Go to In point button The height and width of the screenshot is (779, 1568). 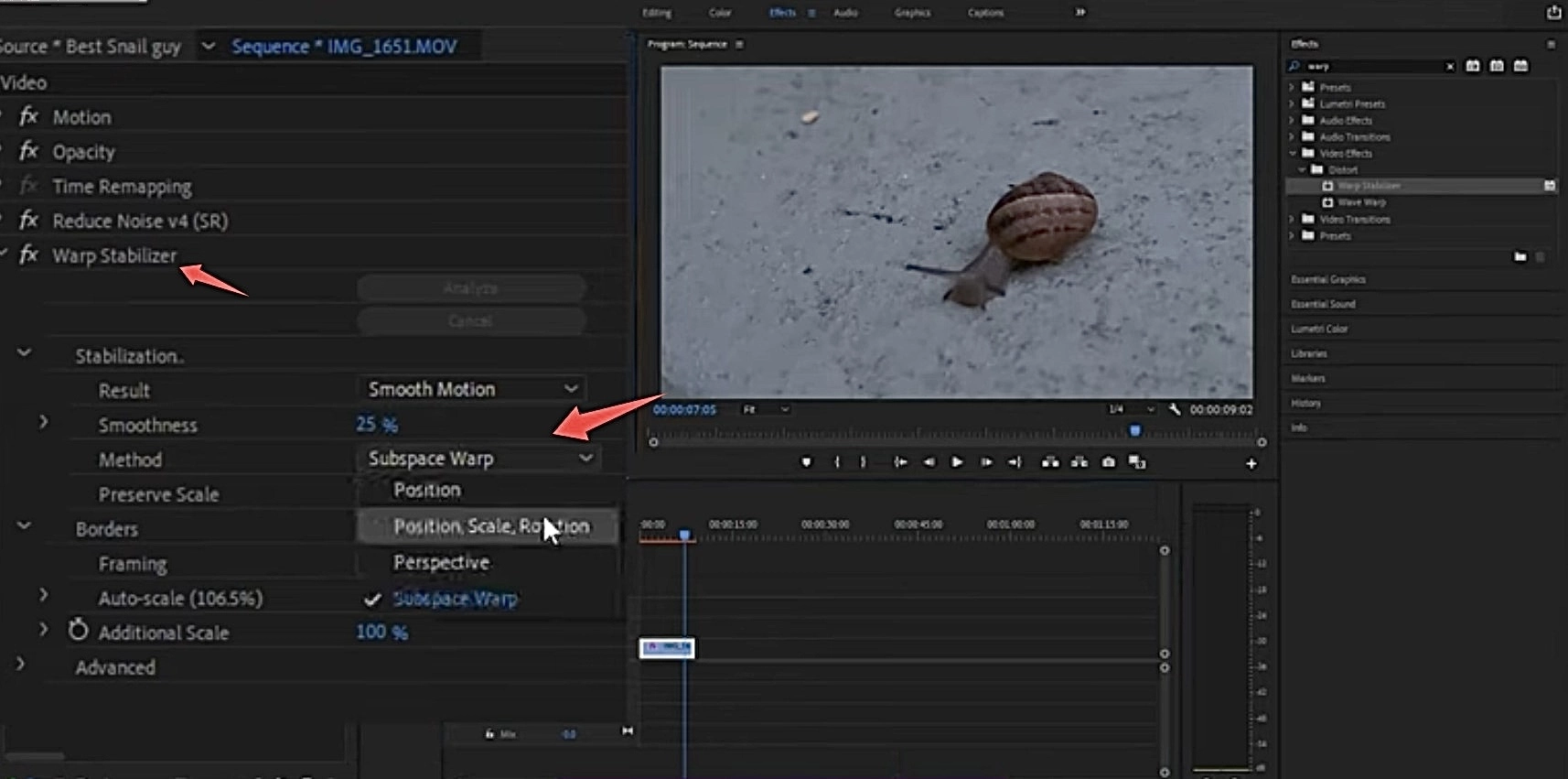900,462
